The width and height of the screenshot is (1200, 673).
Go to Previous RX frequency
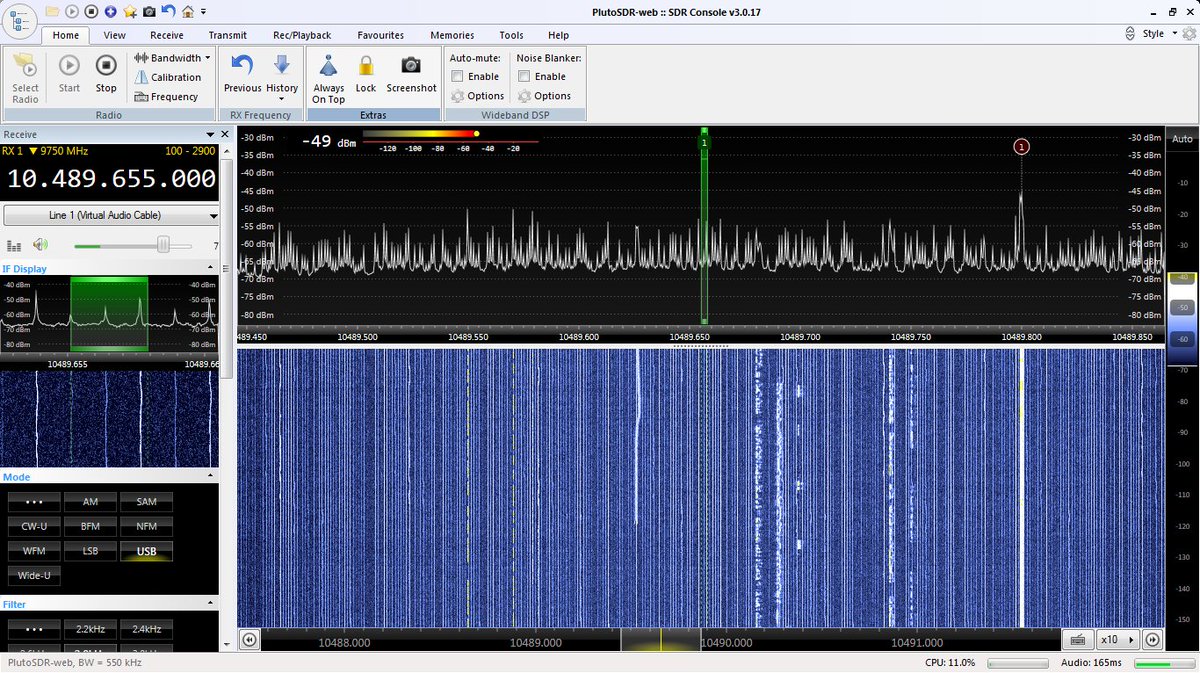point(242,74)
